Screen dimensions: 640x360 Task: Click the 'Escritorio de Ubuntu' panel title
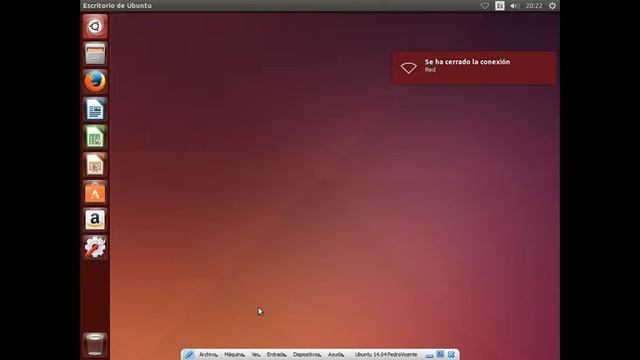(x=117, y=6)
